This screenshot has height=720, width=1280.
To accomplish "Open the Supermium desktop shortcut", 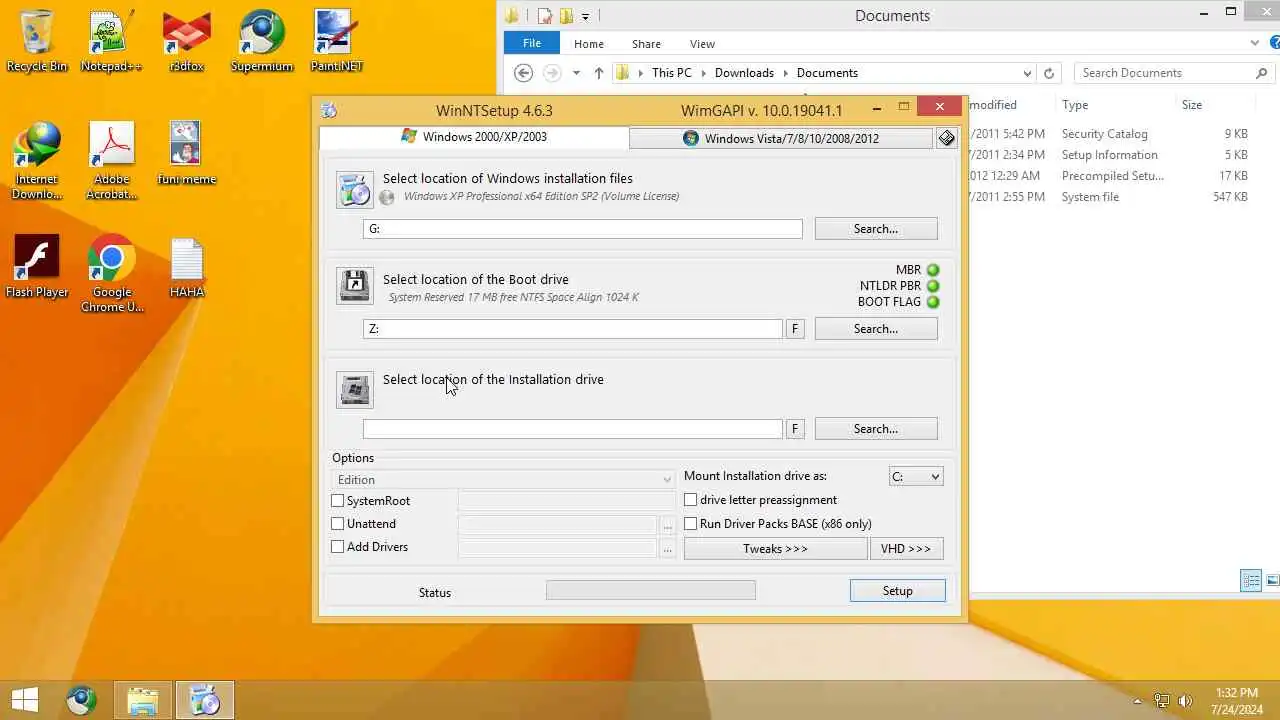I will (x=262, y=41).
